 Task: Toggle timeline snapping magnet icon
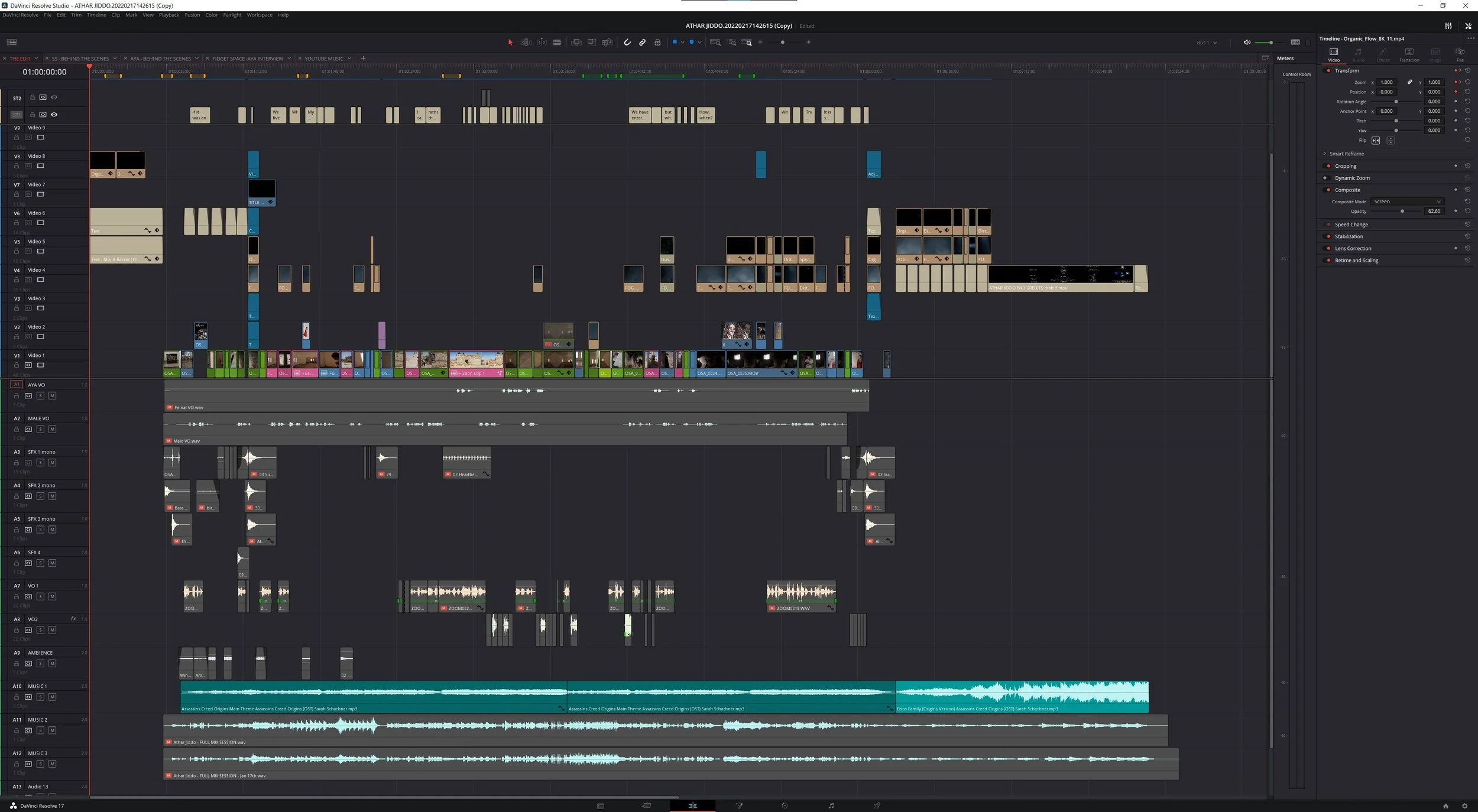[x=627, y=43]
